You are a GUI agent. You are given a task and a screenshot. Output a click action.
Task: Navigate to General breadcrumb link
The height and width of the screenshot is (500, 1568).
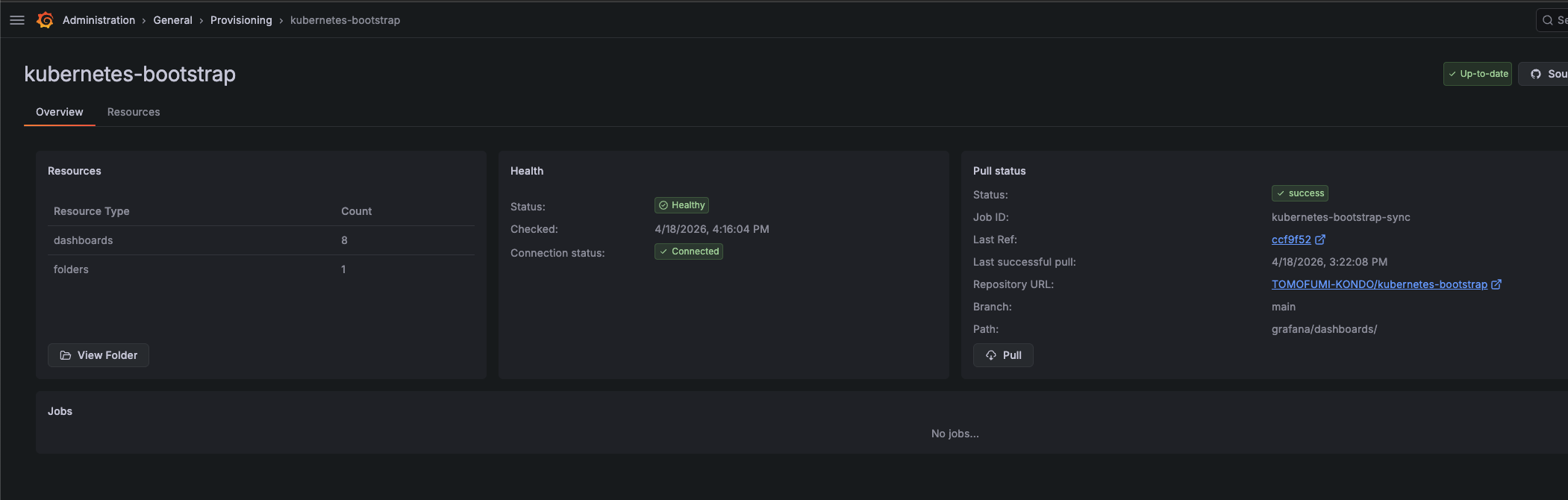click(172, 20)
